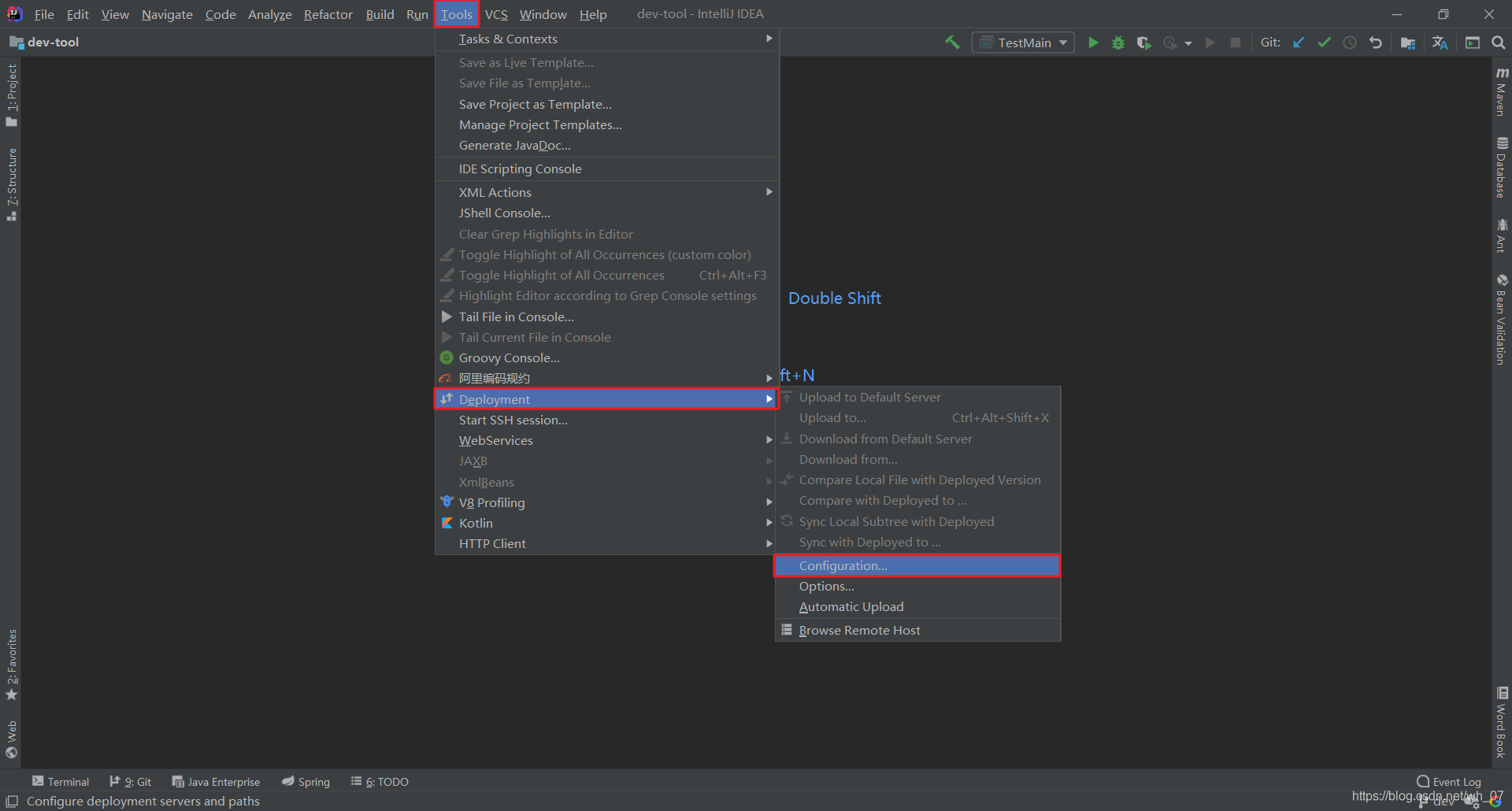Choose Options... in Deployment submenu

917,586
